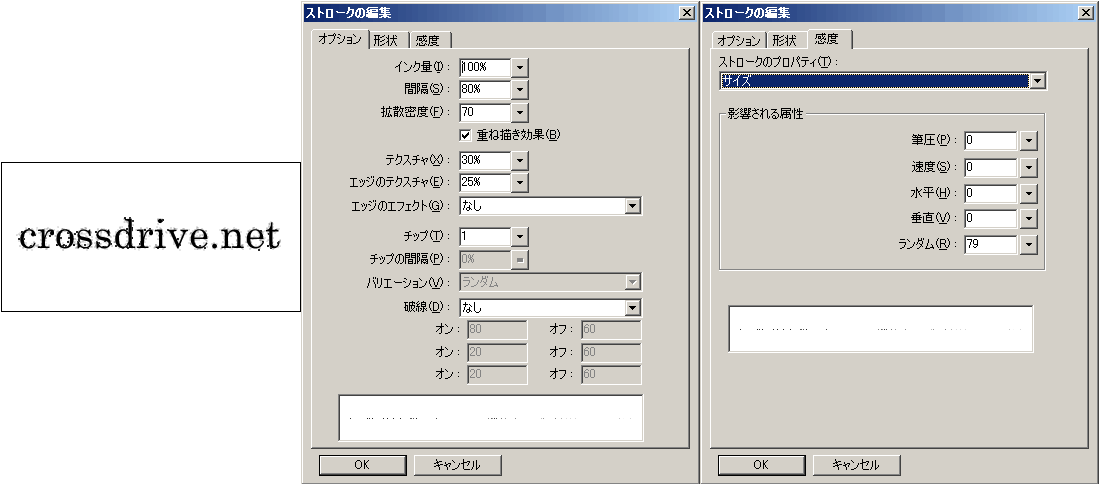Expand the エッジのエフェクト combo box

(x=633, y=206)
